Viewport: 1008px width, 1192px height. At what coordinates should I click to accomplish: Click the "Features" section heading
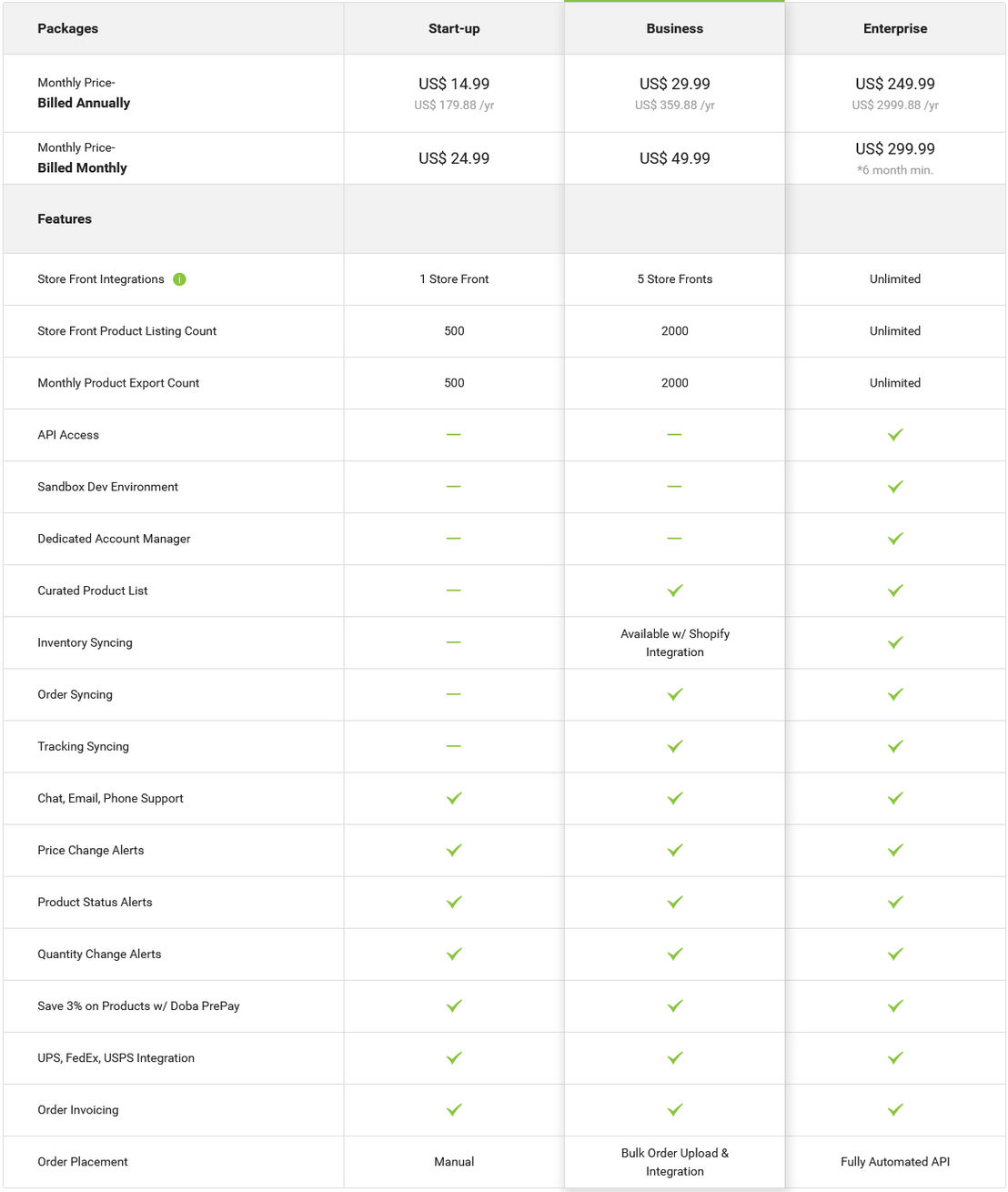point(65,218)
